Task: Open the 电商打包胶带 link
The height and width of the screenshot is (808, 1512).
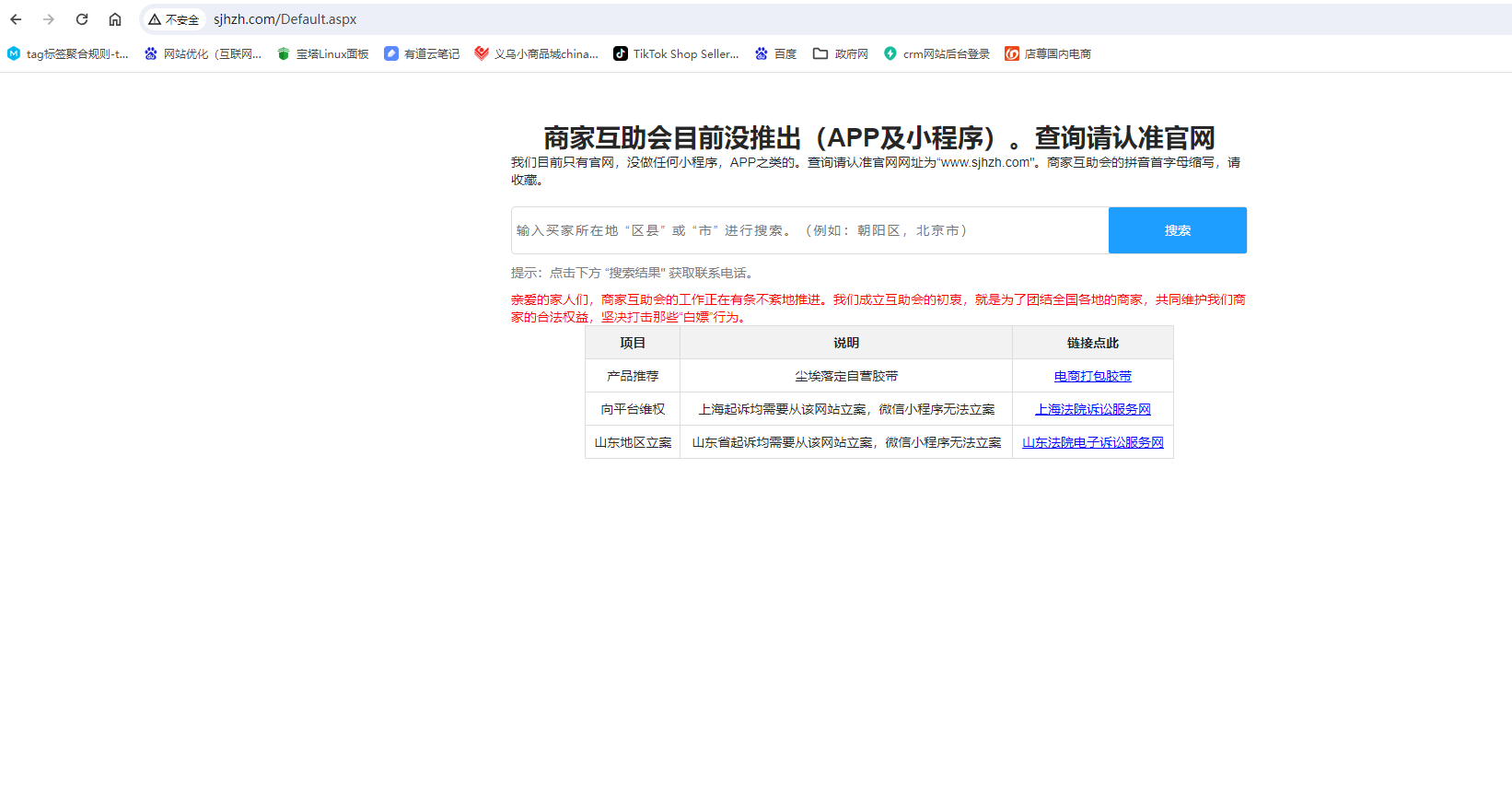Action: coord(1093,376)
